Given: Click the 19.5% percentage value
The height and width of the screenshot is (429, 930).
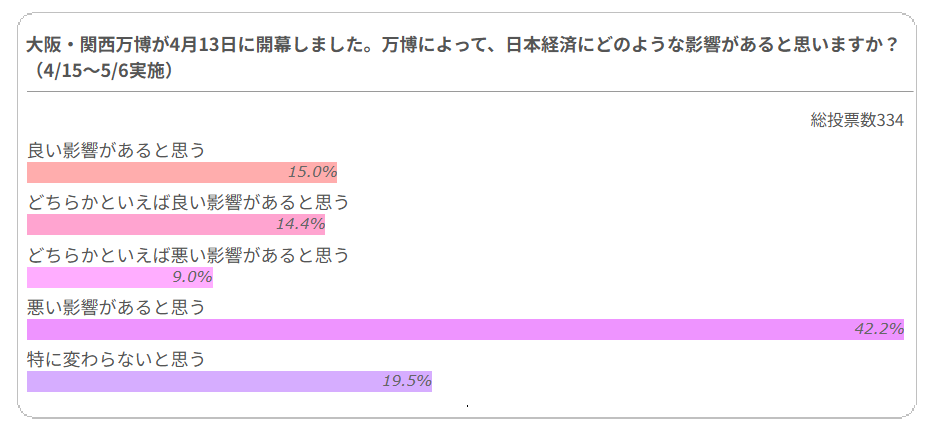Looking at the screenshot, I should coord(407,382).
